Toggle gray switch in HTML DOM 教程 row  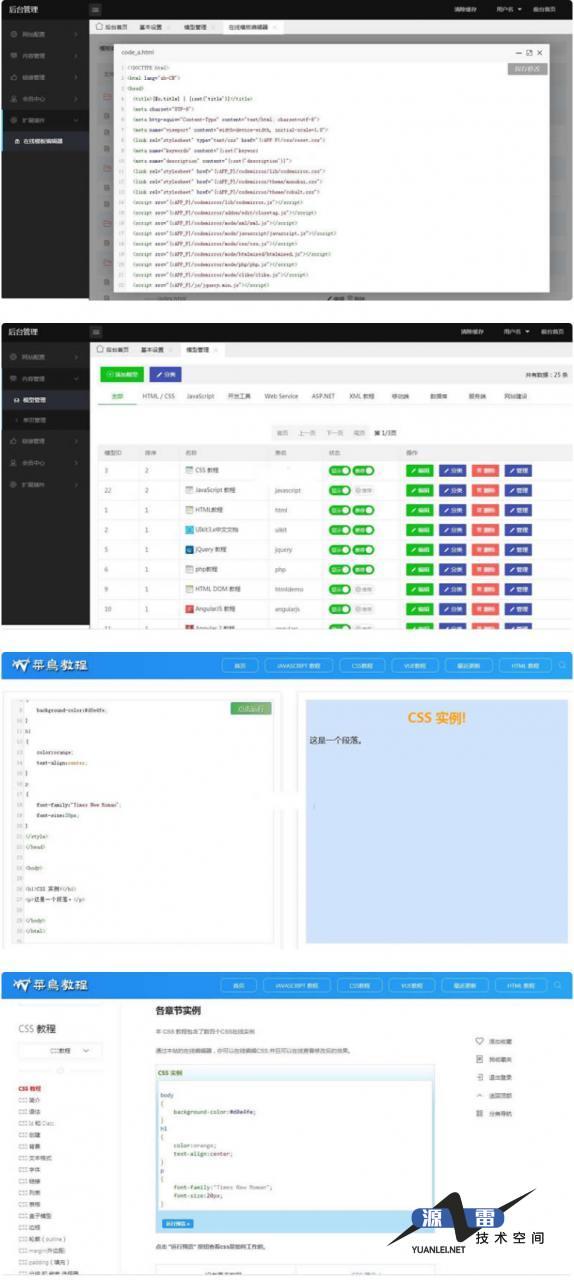pyautogui.click(x=363, y=589)
